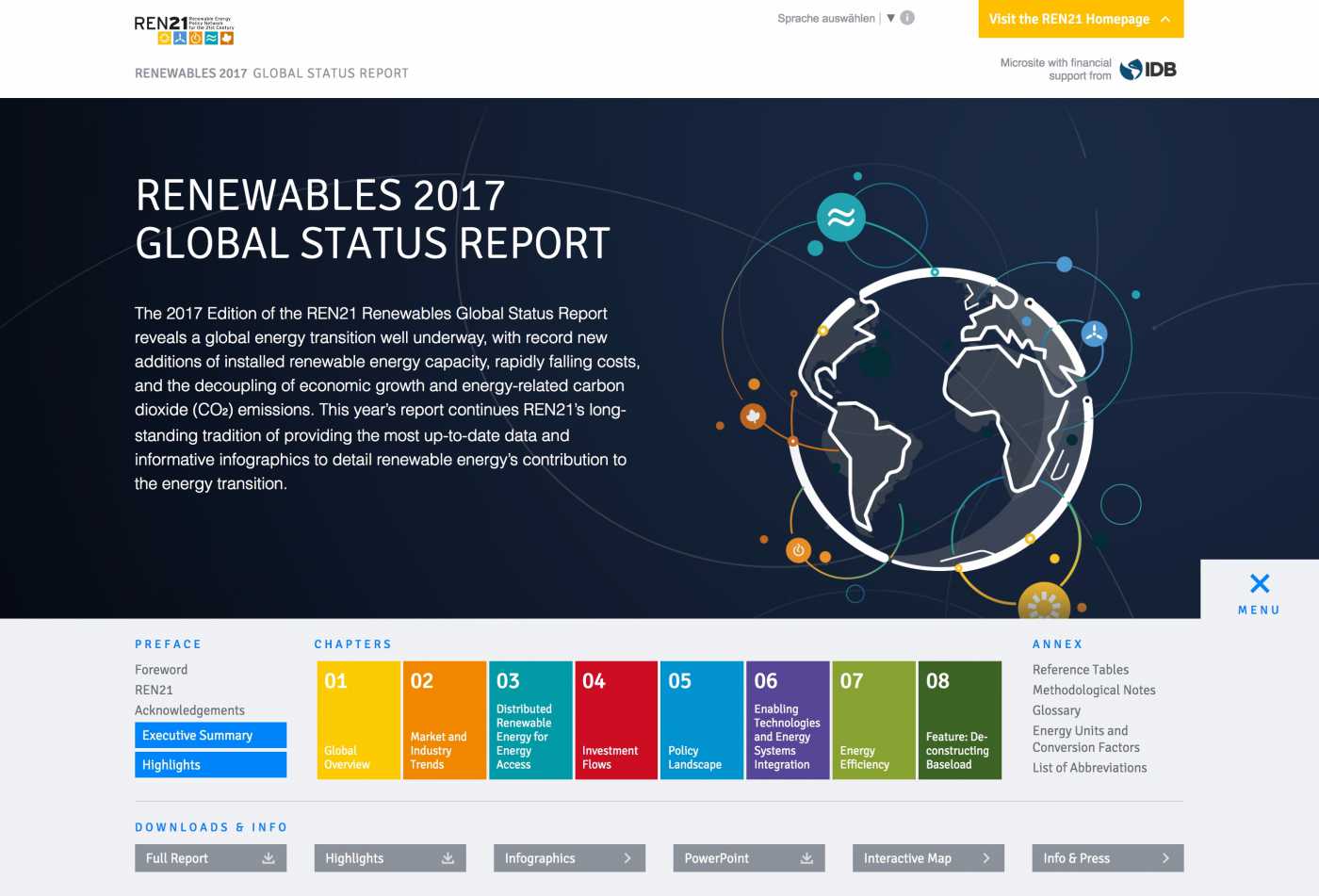This screenshot has height=896, width=1319.
Task: Click the orange power icon below globe
Action: pyautogui.click(x=798, y=550)
